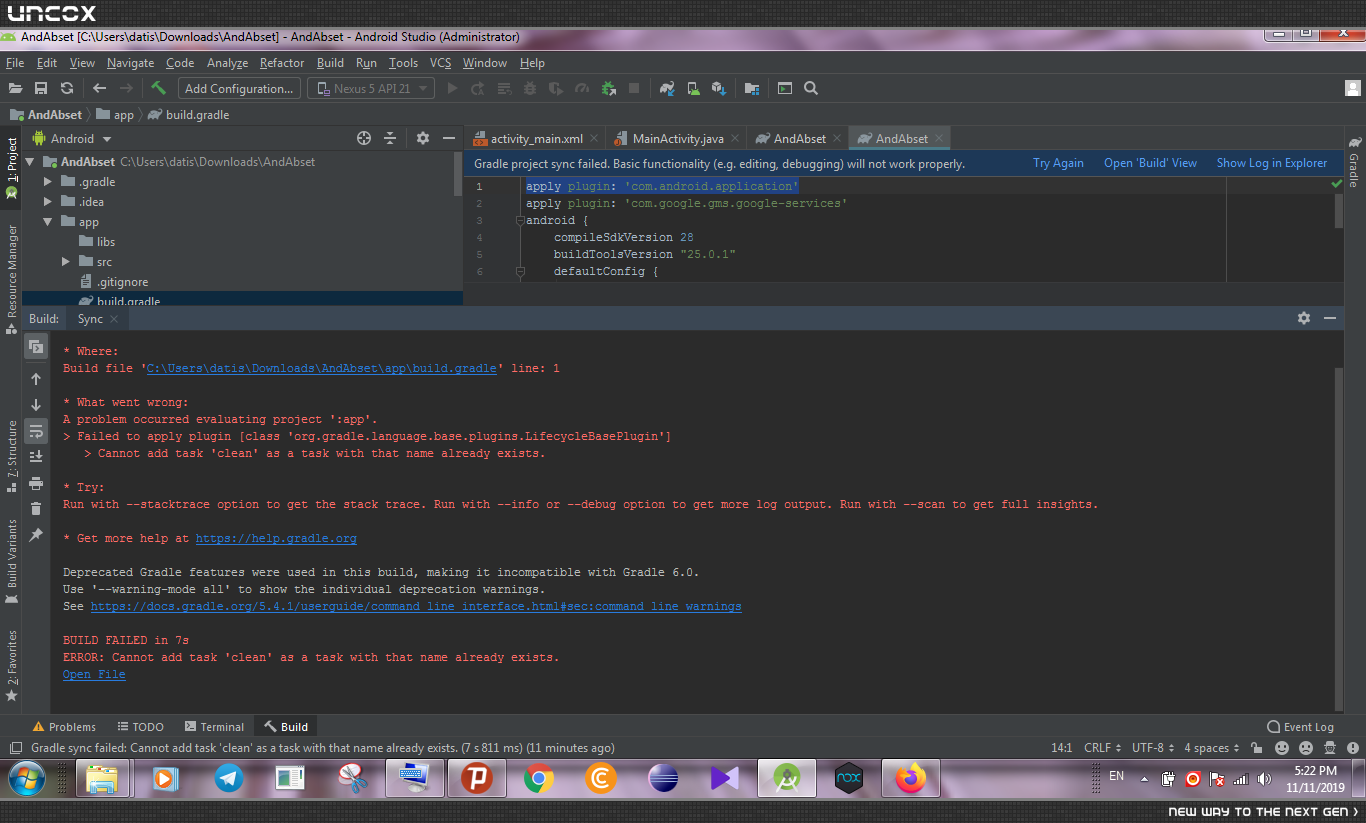Open the VCS menu

[440, 63]
